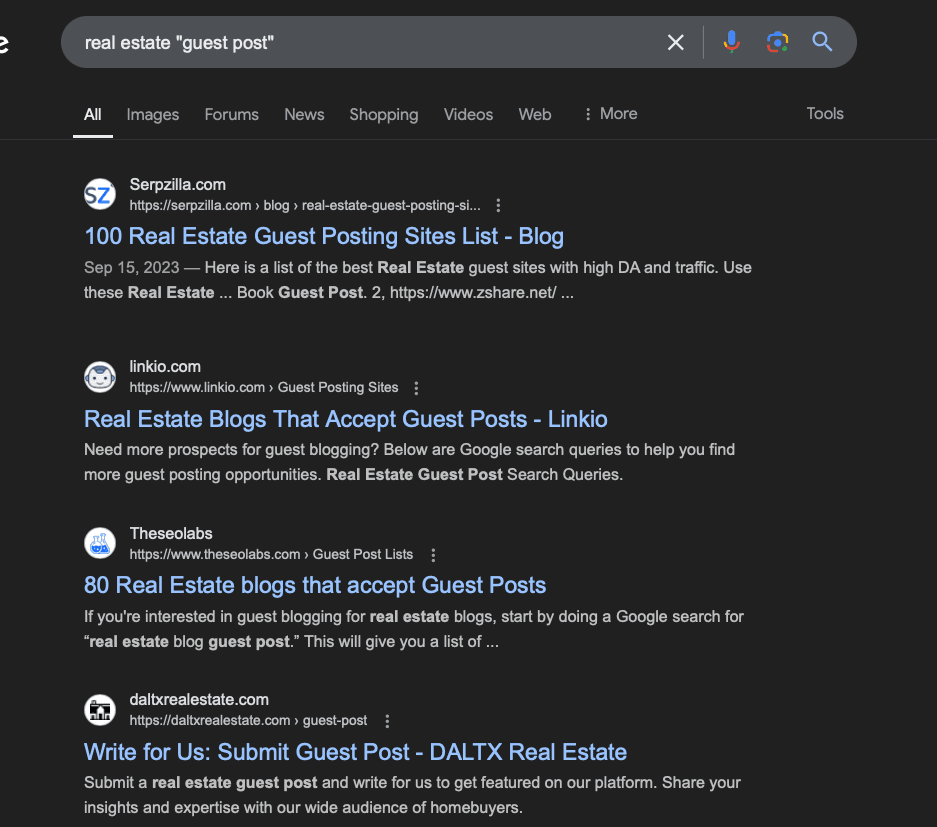Click the magnifying glass search icon
Screen dimensions: 937x827
coord(822,42)
